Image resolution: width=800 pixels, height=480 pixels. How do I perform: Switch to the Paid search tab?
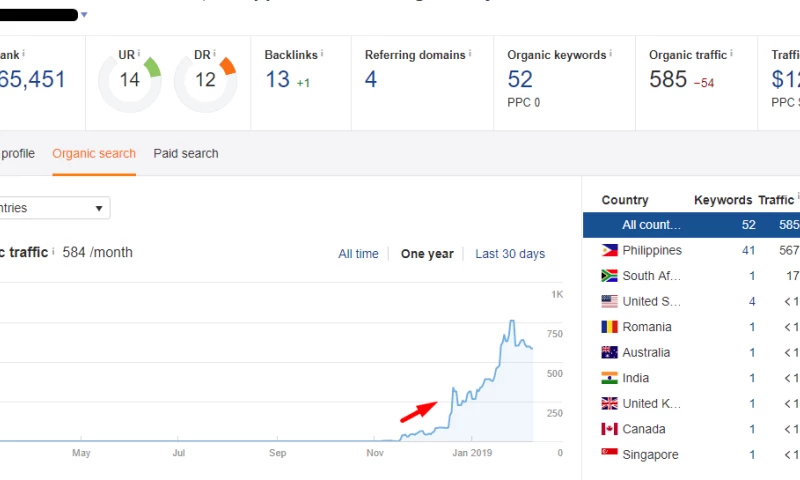pos(185,154)
